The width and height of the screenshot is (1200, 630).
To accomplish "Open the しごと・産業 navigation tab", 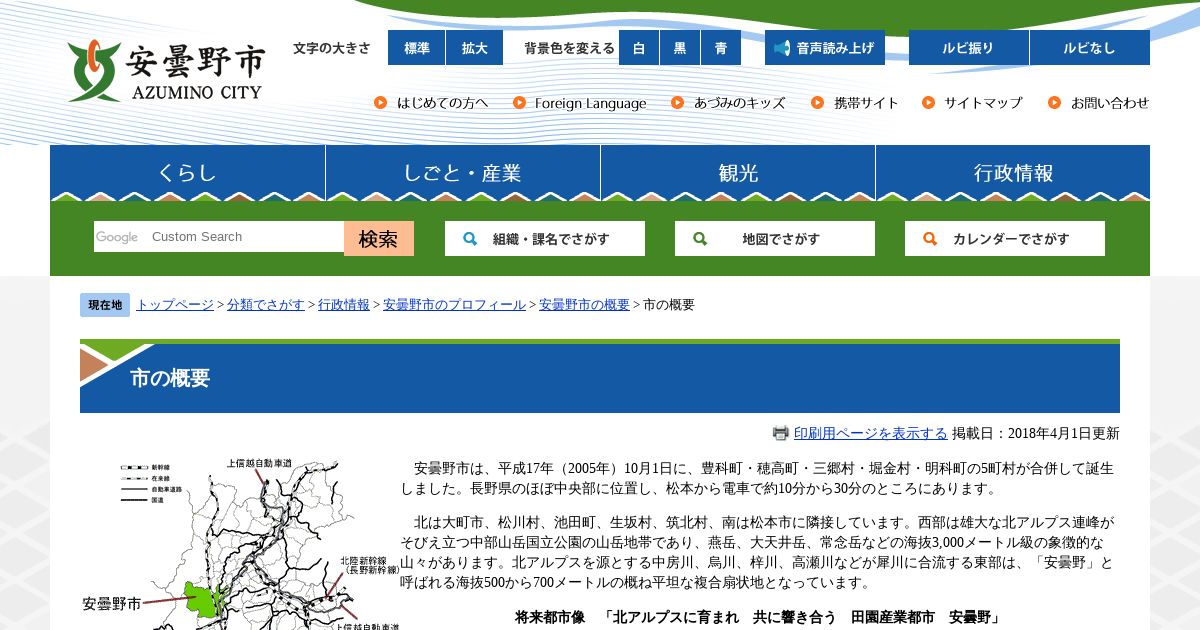I will pos(463,173).
